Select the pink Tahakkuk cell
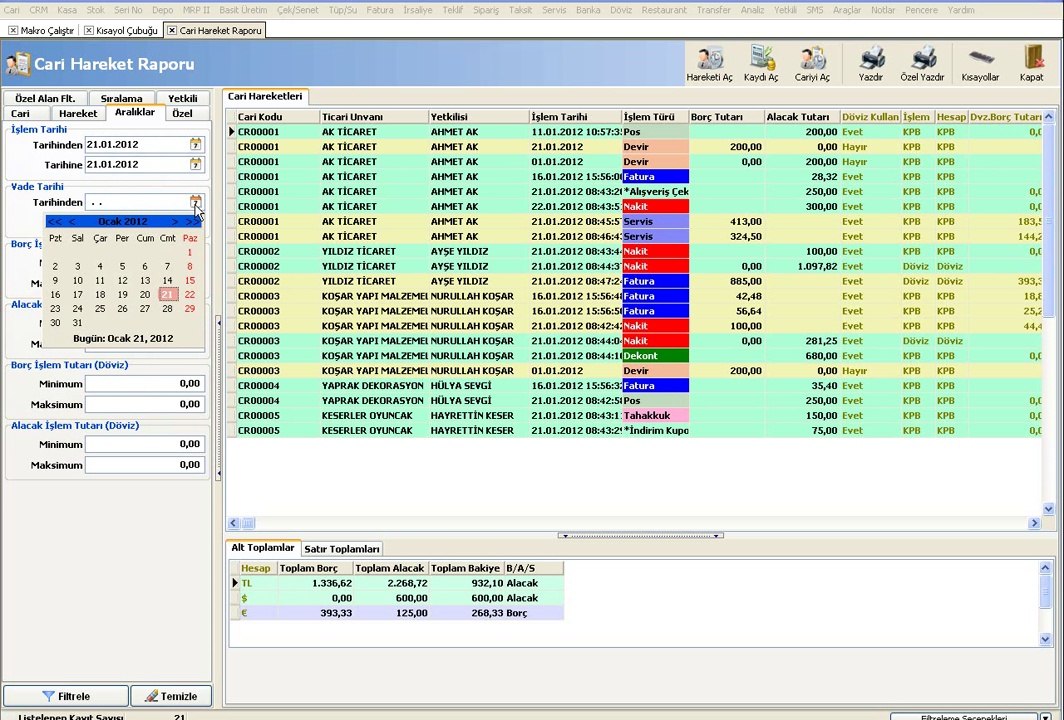This screenshot has width=1064, height=720. coord(656,415)
